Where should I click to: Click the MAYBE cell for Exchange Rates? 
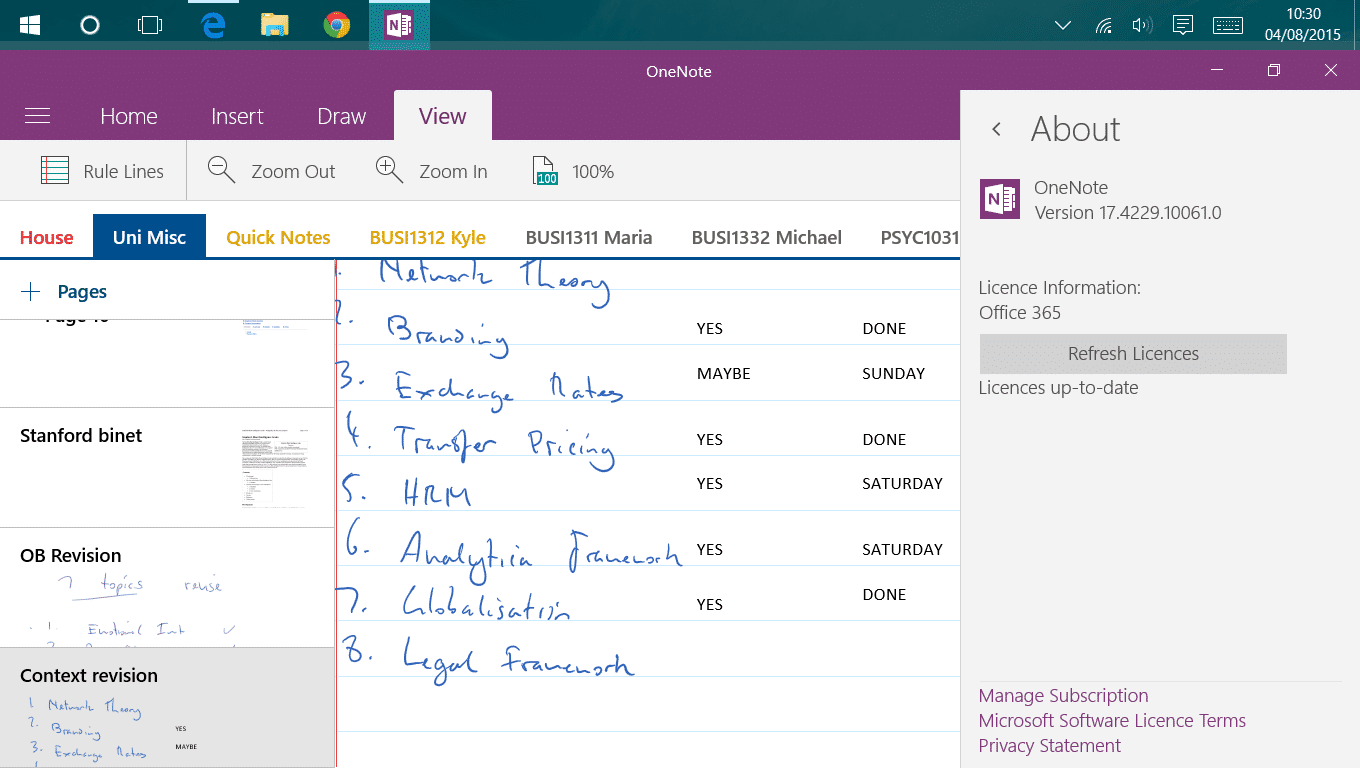coord(724,373)
